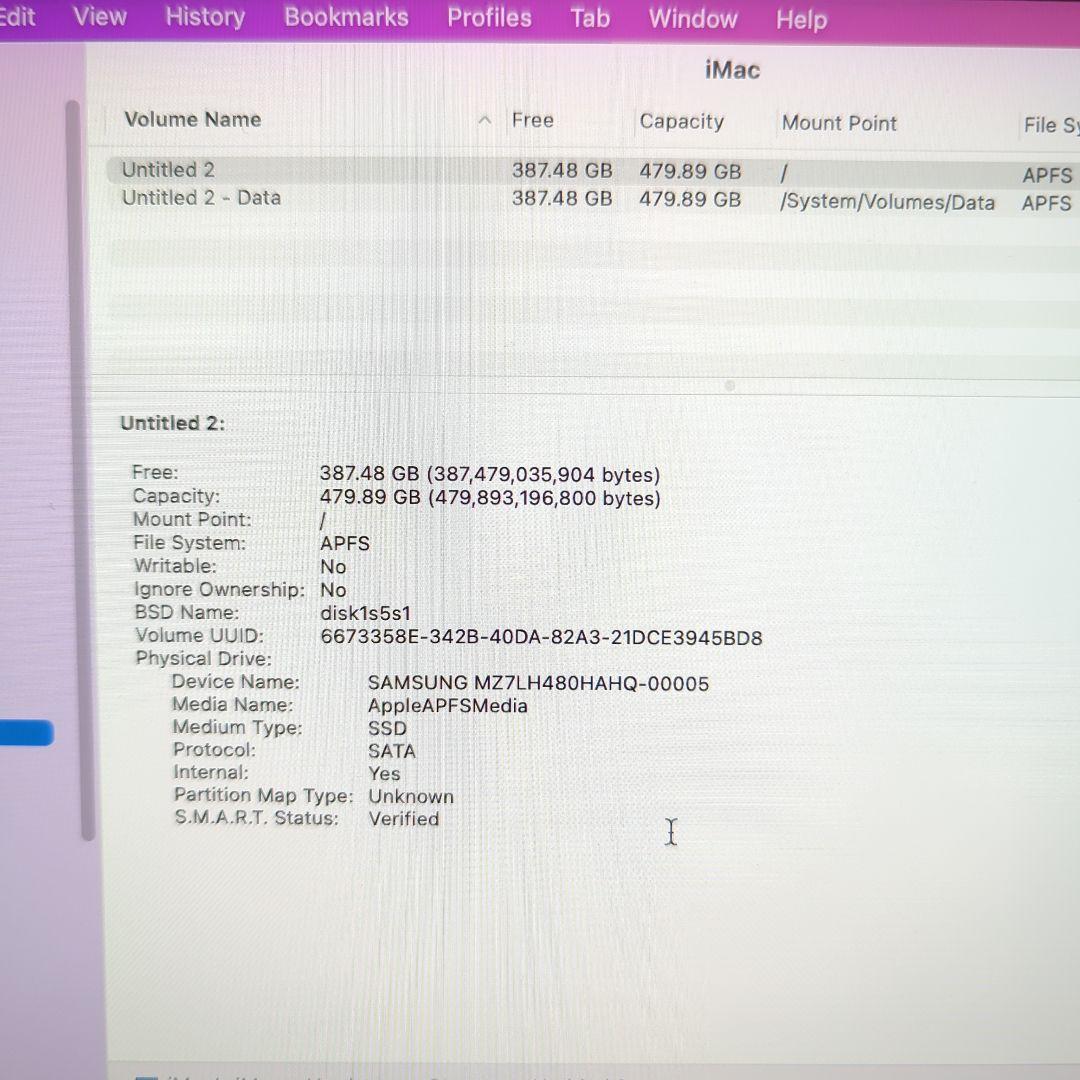Click the SAMSUNG device name text
The width and height of the screenshot is (1080, 1080).
point(538,683)
